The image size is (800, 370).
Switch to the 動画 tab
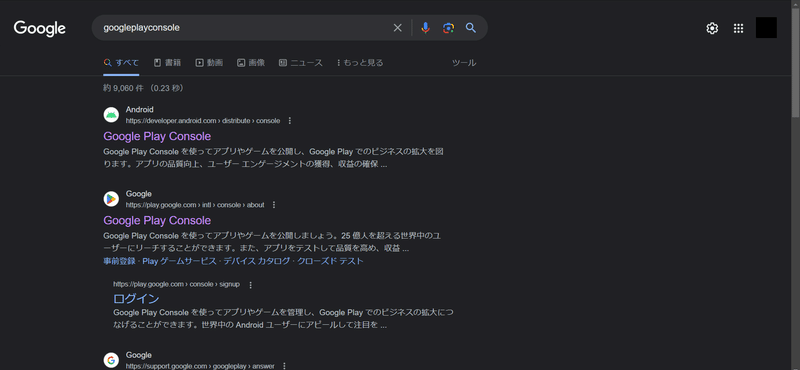[x=209, y=63]
